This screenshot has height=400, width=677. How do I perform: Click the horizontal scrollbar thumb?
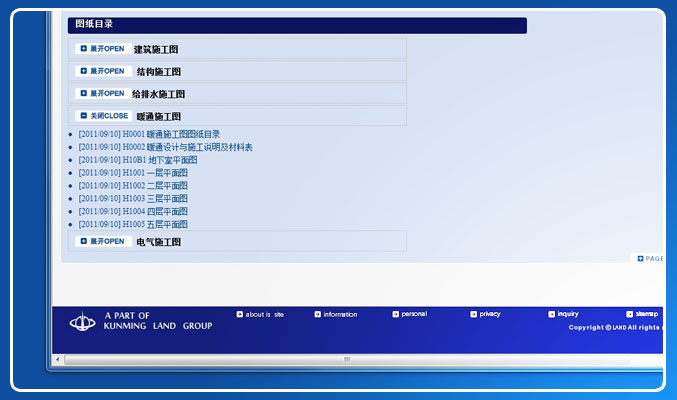tap(347, 359)
